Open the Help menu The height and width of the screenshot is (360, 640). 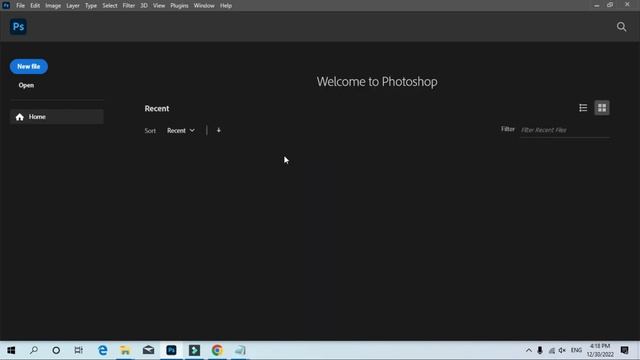click(x=226, y=6)
